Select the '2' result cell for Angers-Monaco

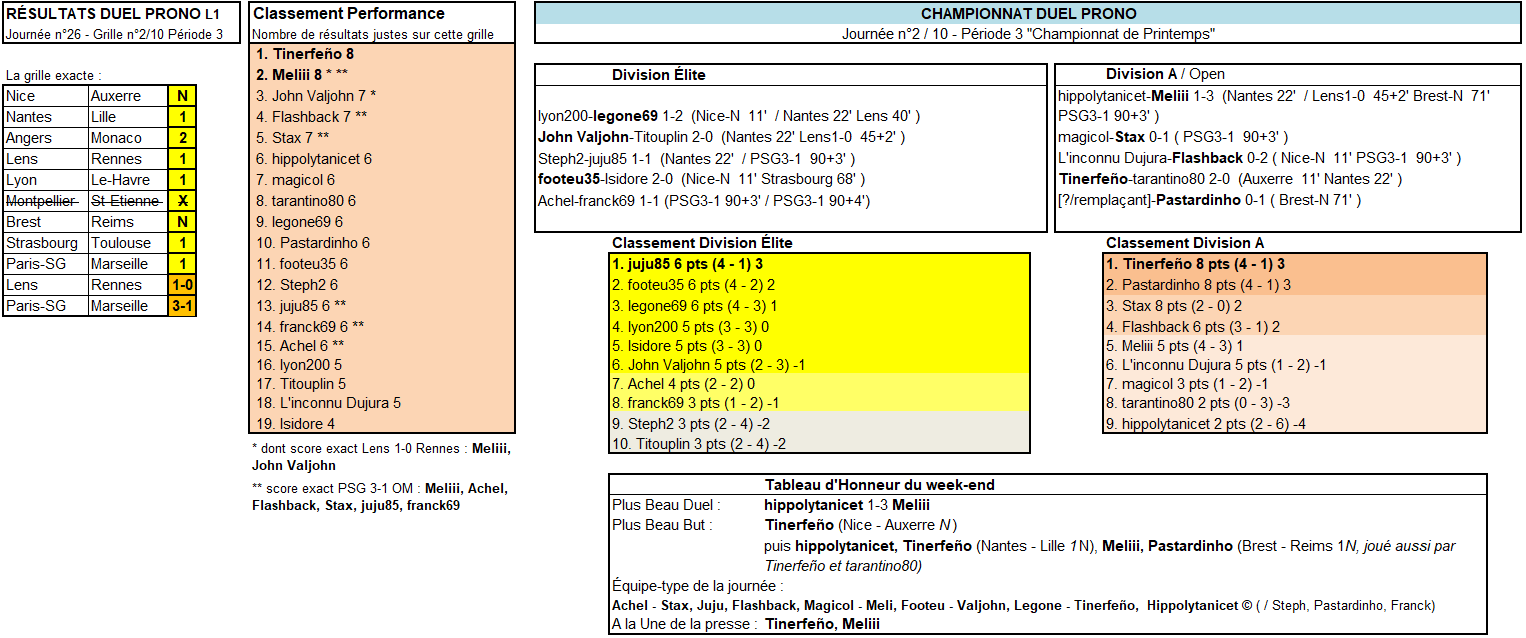pyautogui.click(x=182, y=138)
